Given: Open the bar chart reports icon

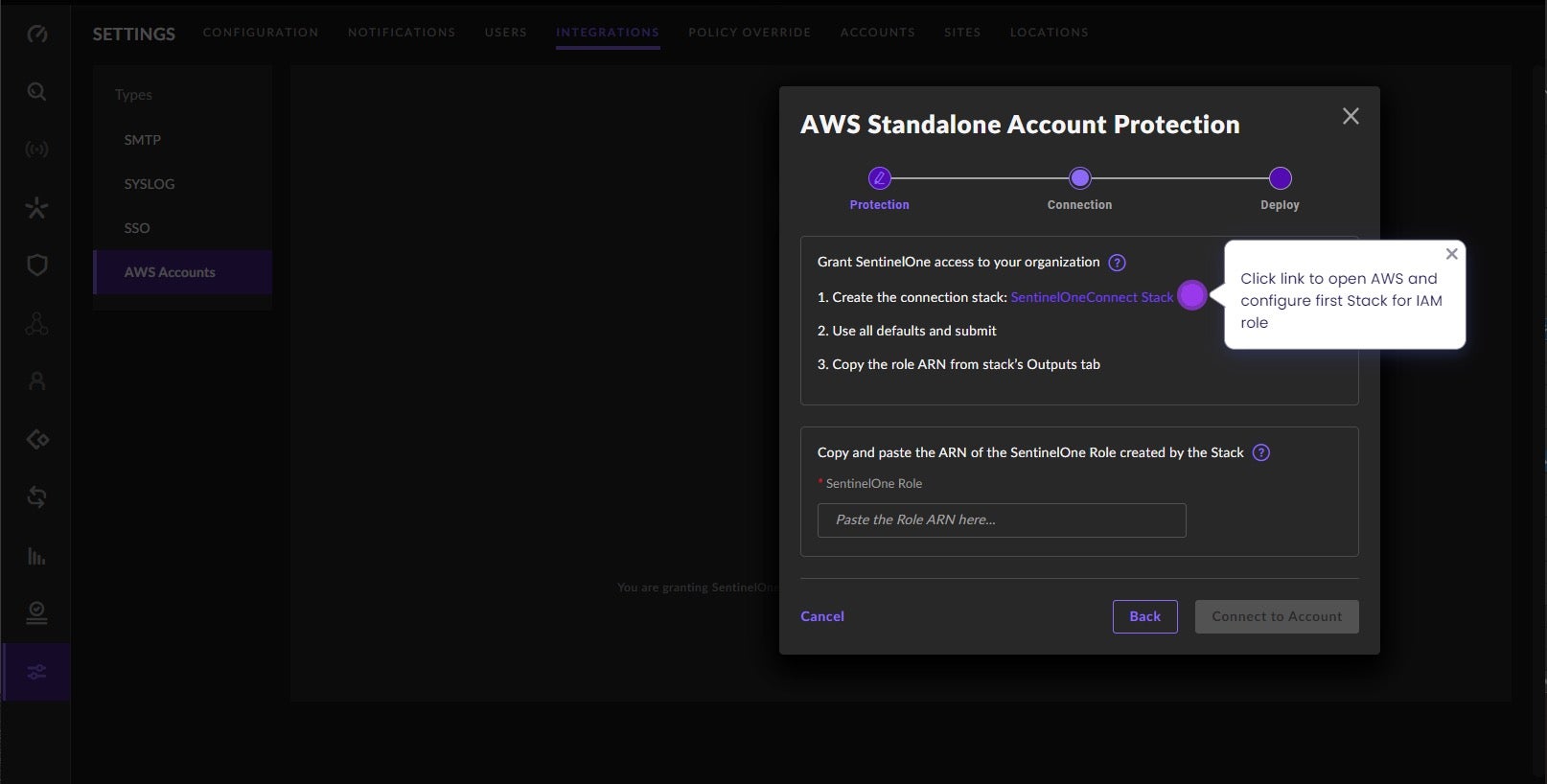Looking at the screenshot, I should tap(36, 556).
